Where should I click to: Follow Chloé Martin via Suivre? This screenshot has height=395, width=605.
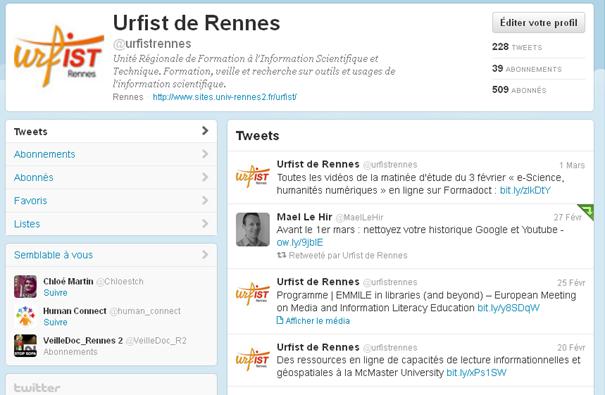click(x=55, y=293)
